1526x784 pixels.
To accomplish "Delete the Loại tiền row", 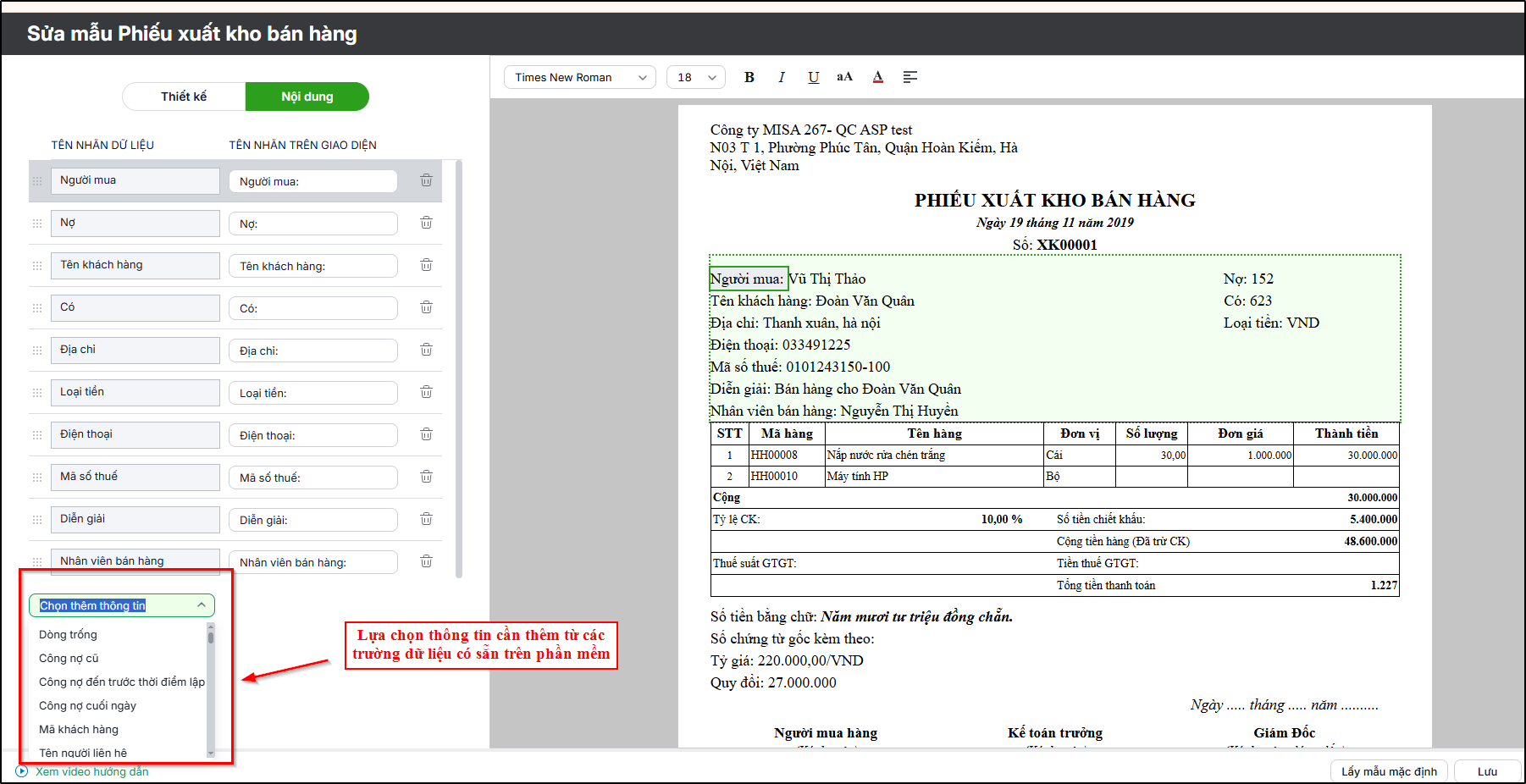I will (x=426, y=392).
